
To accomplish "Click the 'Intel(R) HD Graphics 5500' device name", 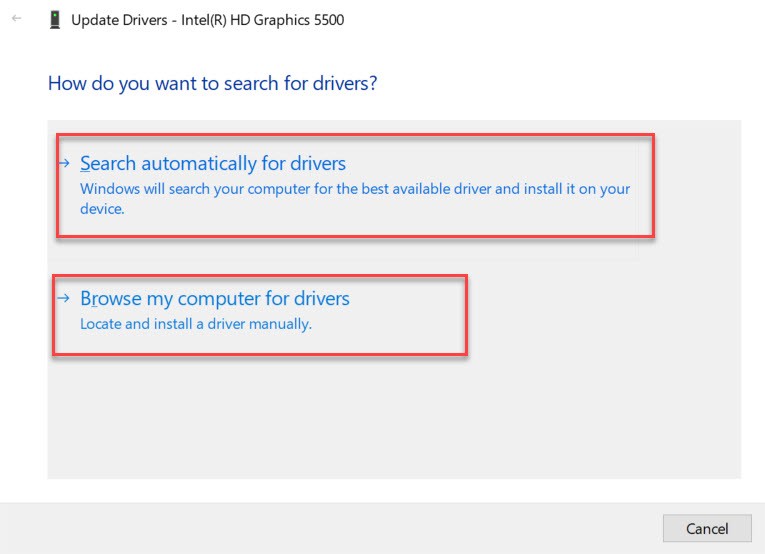I will tap(262, 20).
